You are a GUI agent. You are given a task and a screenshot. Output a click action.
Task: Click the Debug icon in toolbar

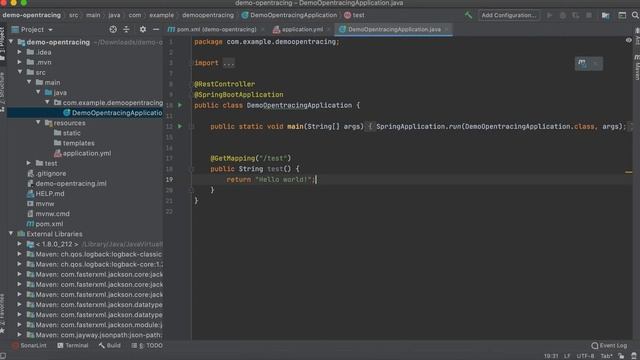click(x=563, y=16)
